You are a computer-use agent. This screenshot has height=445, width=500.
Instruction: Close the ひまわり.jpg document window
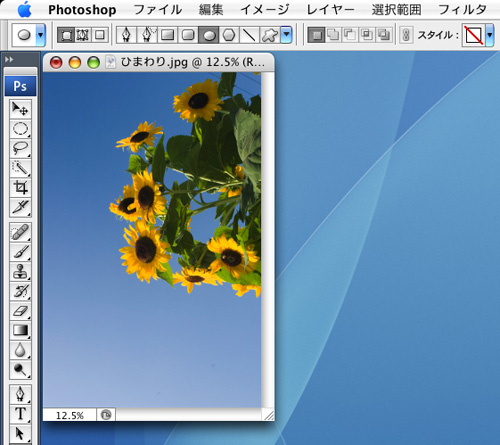pos(56,62)
